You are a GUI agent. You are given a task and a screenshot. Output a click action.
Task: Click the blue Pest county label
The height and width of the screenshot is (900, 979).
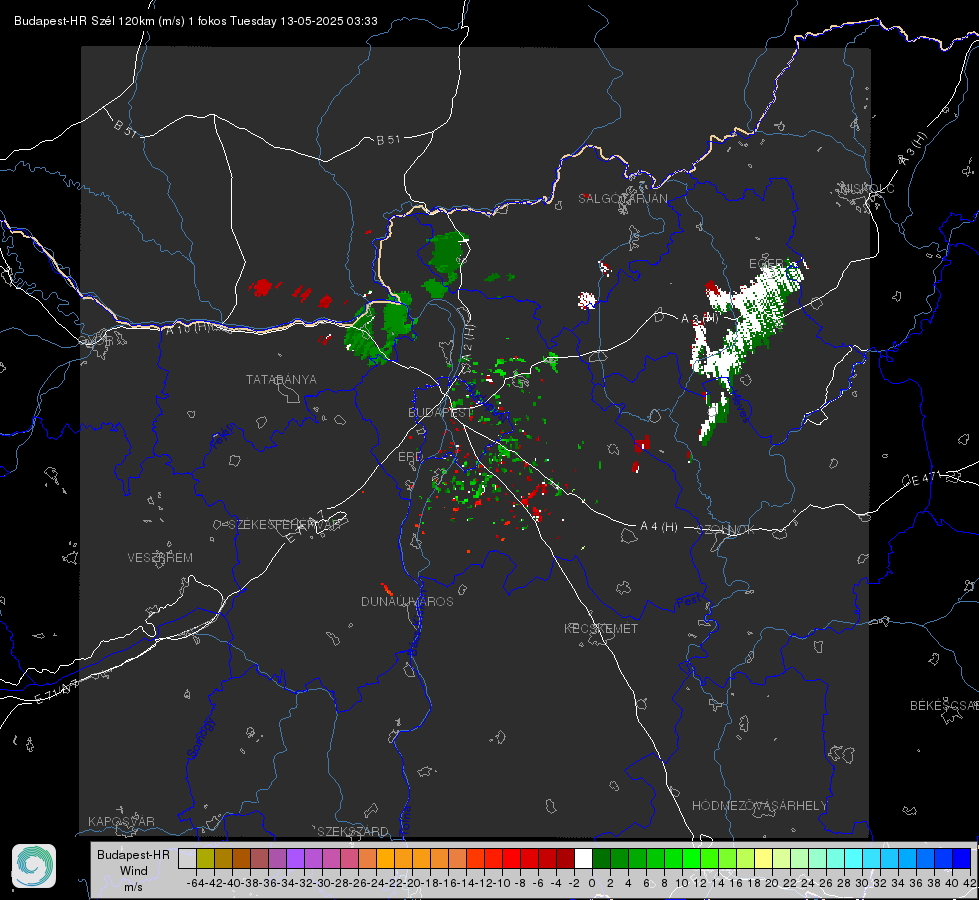point(688,602)
